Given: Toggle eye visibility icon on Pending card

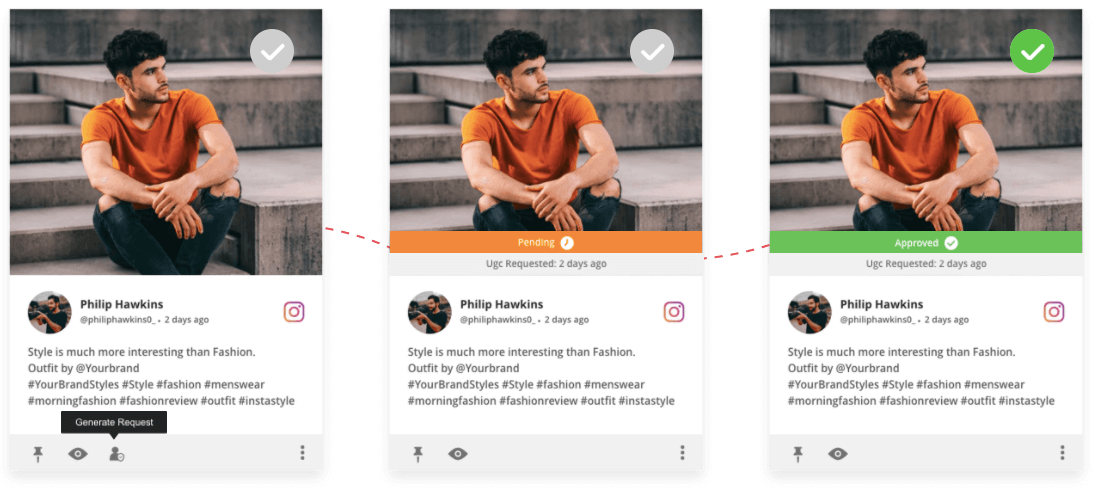Looking at the screenshot, I should coord(457,454).
